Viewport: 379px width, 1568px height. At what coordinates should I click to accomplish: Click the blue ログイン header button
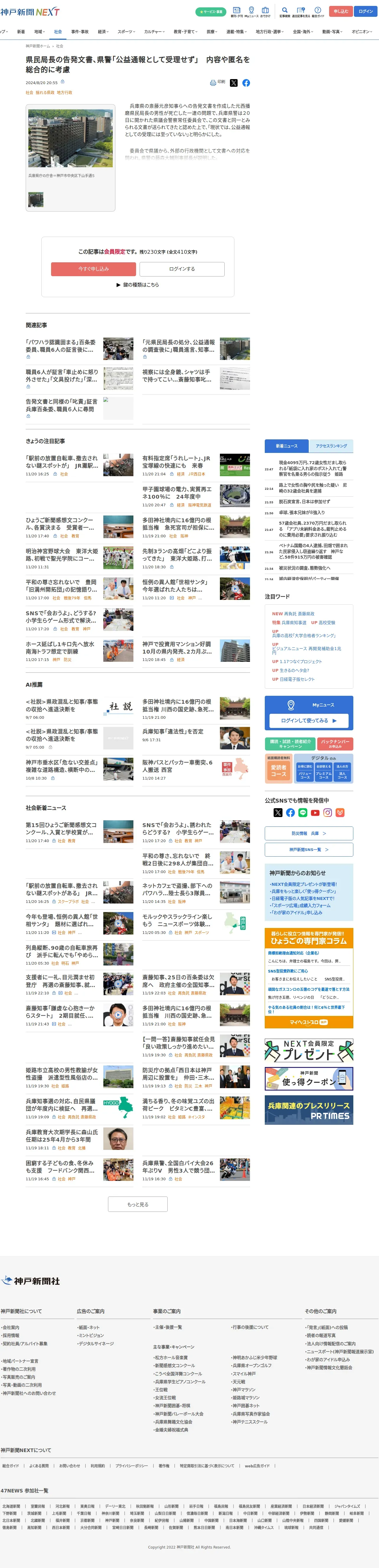(366, 12)
